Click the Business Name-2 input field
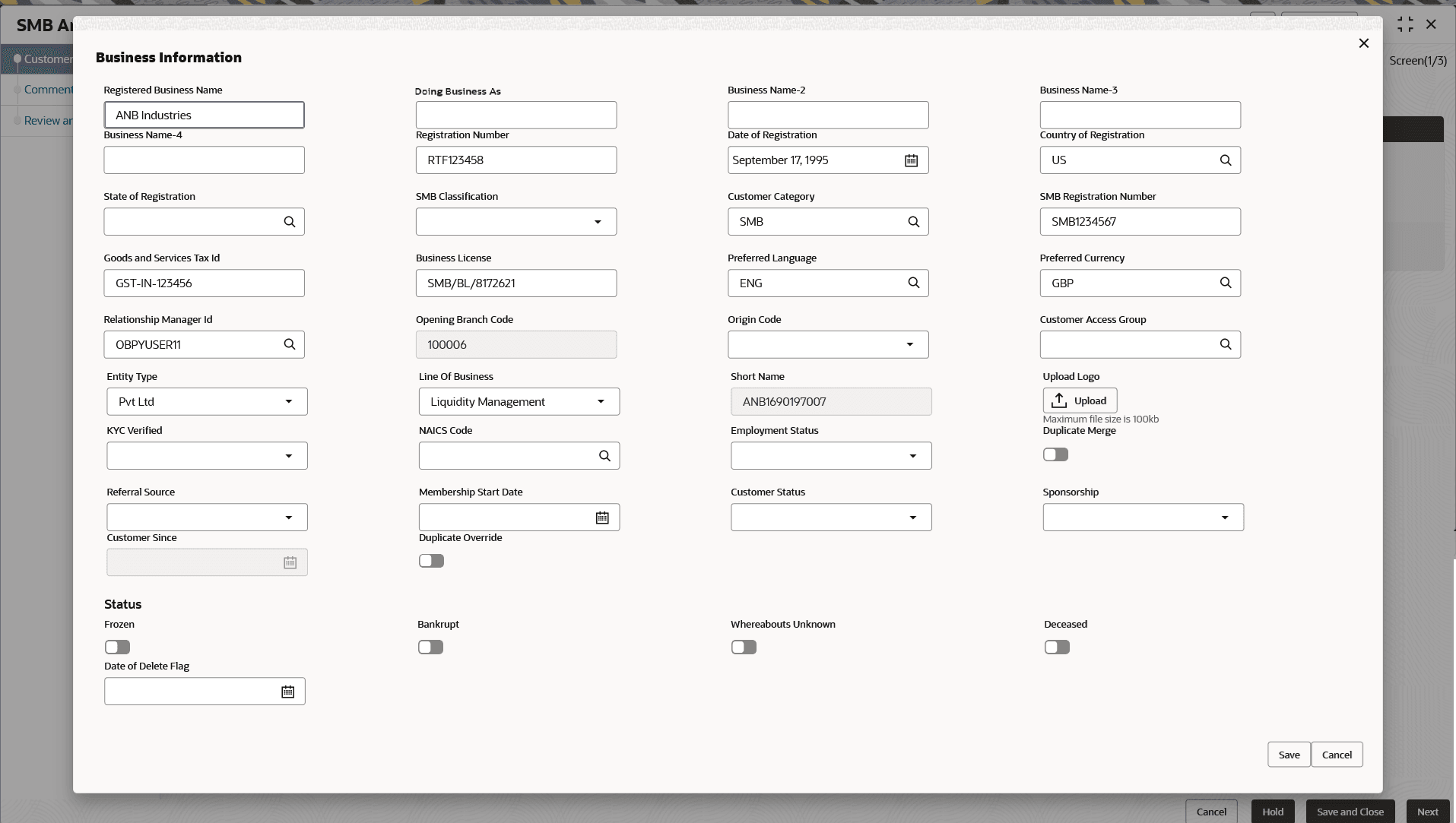1456x823 pixels. [828, 116]
